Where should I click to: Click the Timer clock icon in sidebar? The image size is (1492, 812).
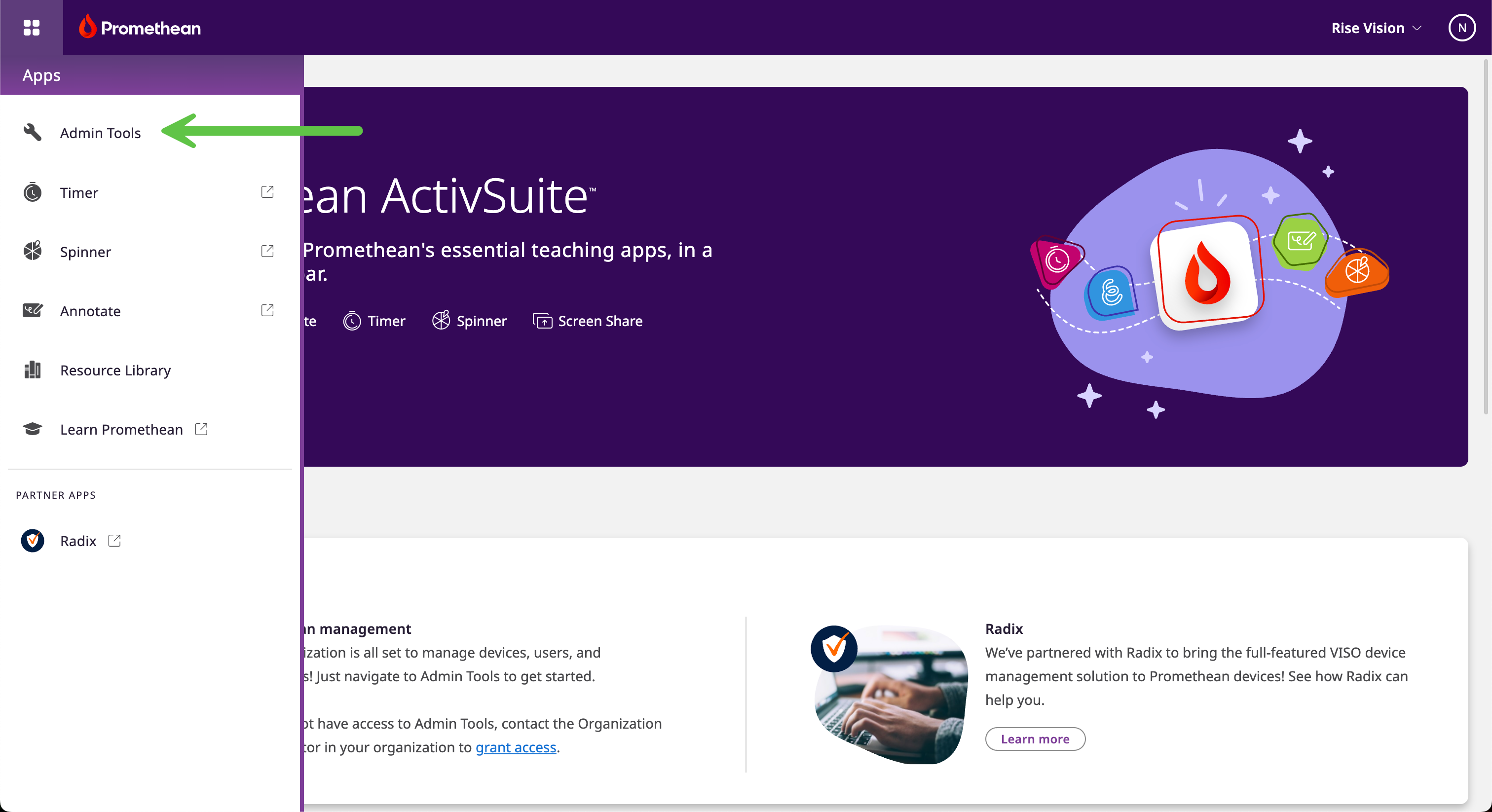click(x=33, y=192)
